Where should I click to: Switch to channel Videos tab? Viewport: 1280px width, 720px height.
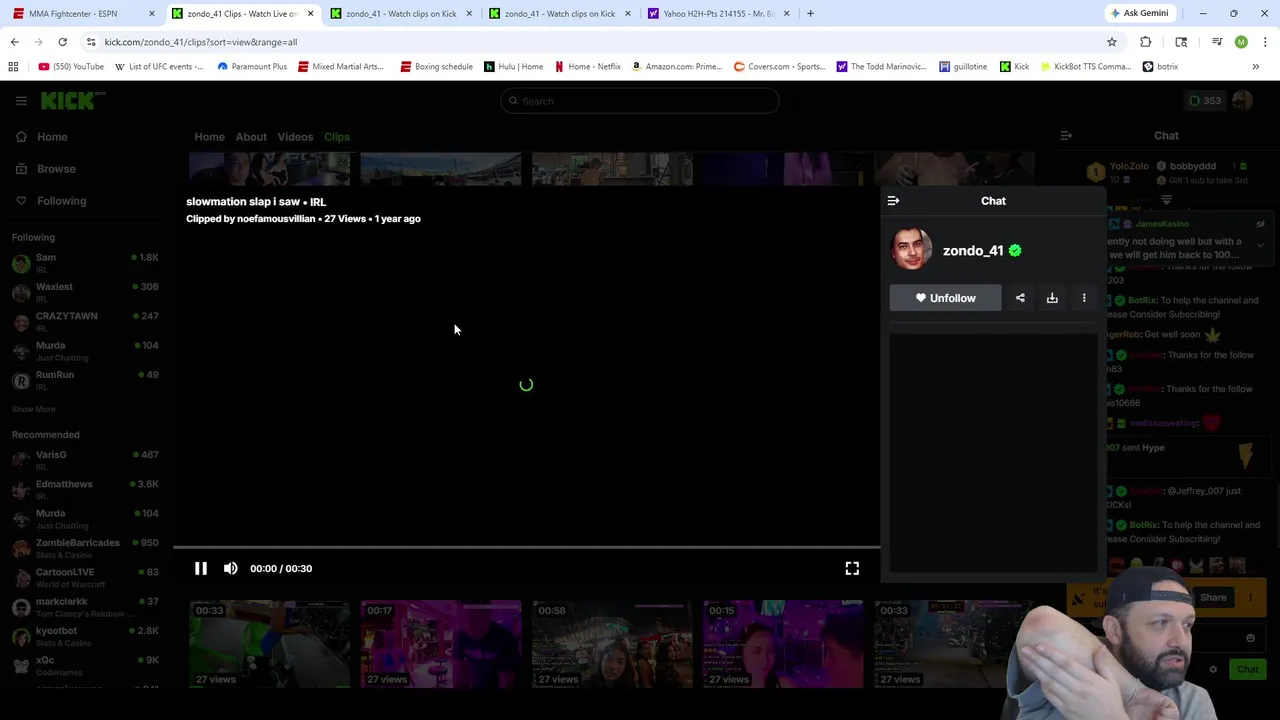point(295,137)
